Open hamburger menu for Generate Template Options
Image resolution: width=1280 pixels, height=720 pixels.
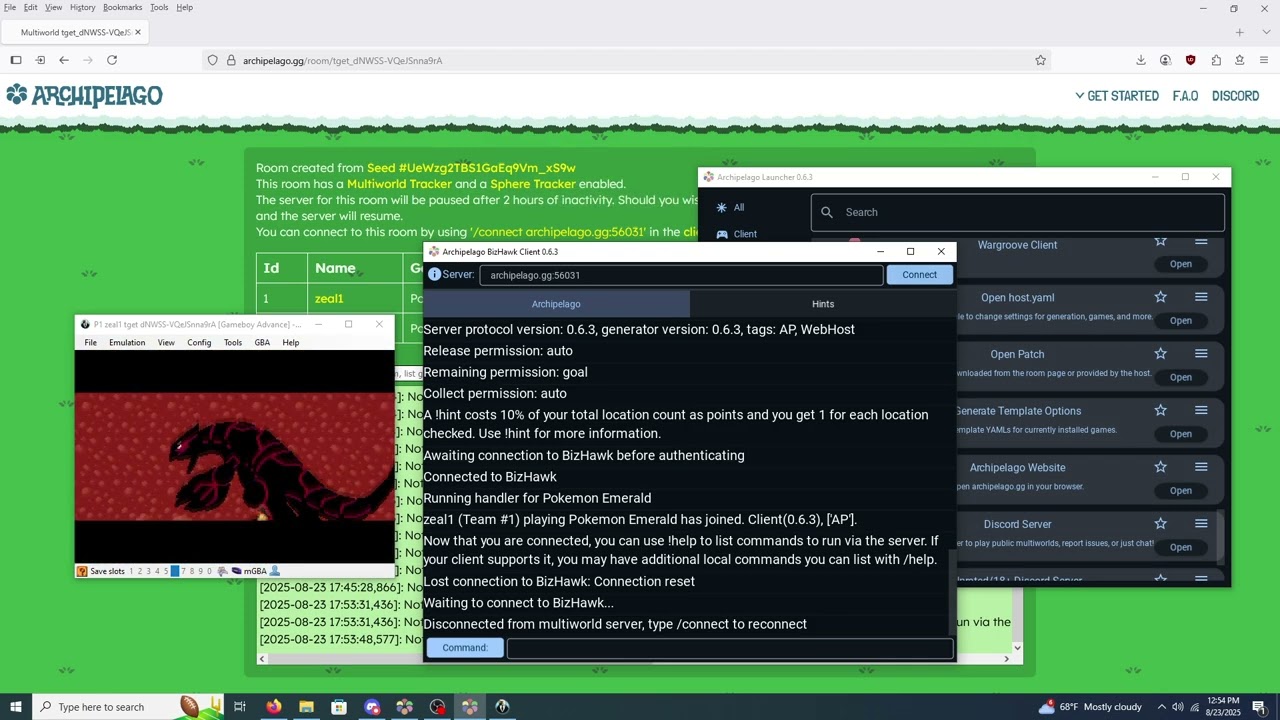pos(1201,410)
